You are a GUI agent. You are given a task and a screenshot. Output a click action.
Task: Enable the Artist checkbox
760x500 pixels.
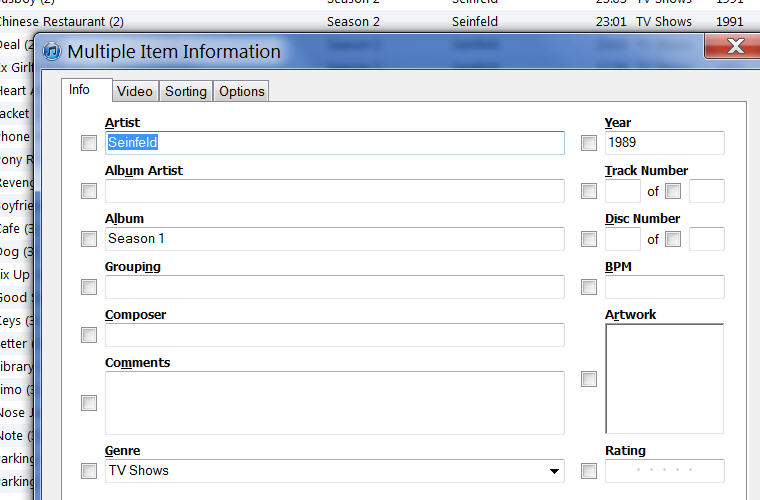[x=89, y=143]
